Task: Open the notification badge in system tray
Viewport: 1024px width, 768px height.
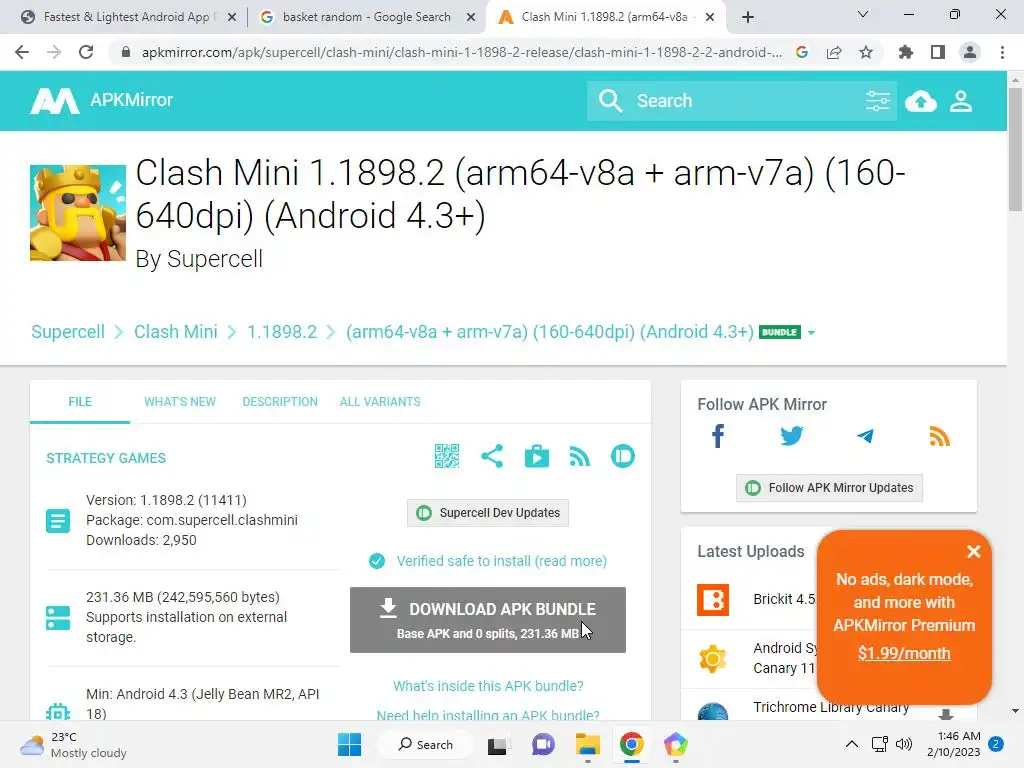Action: pyautogui.click(x=996, y=744)
